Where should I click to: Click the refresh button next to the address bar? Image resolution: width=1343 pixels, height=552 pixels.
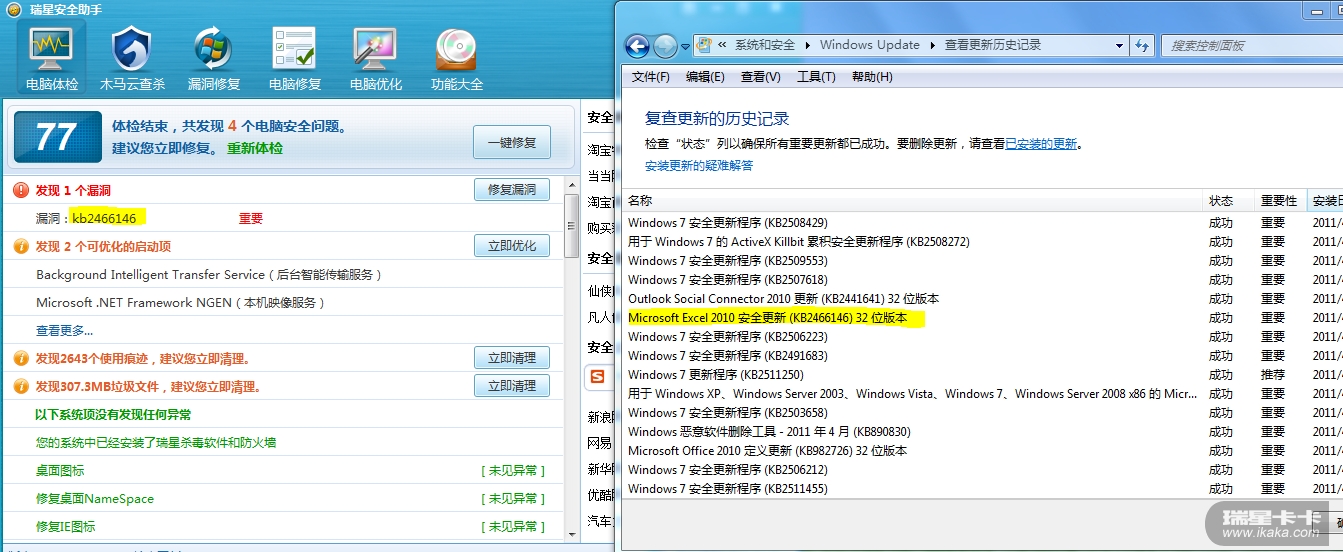click(x=1143, y=45)
